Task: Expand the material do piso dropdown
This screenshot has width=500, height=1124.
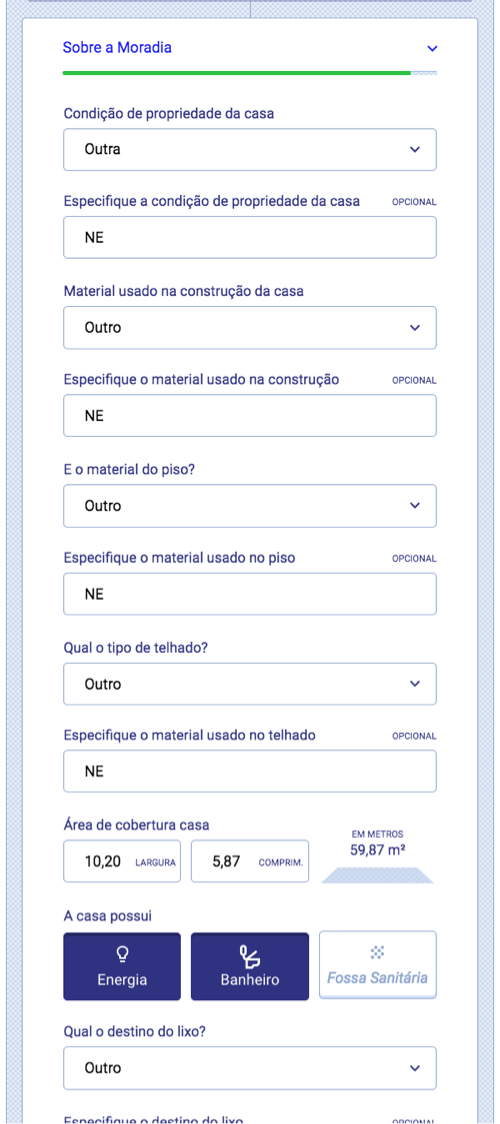Action: coord(249,505)
